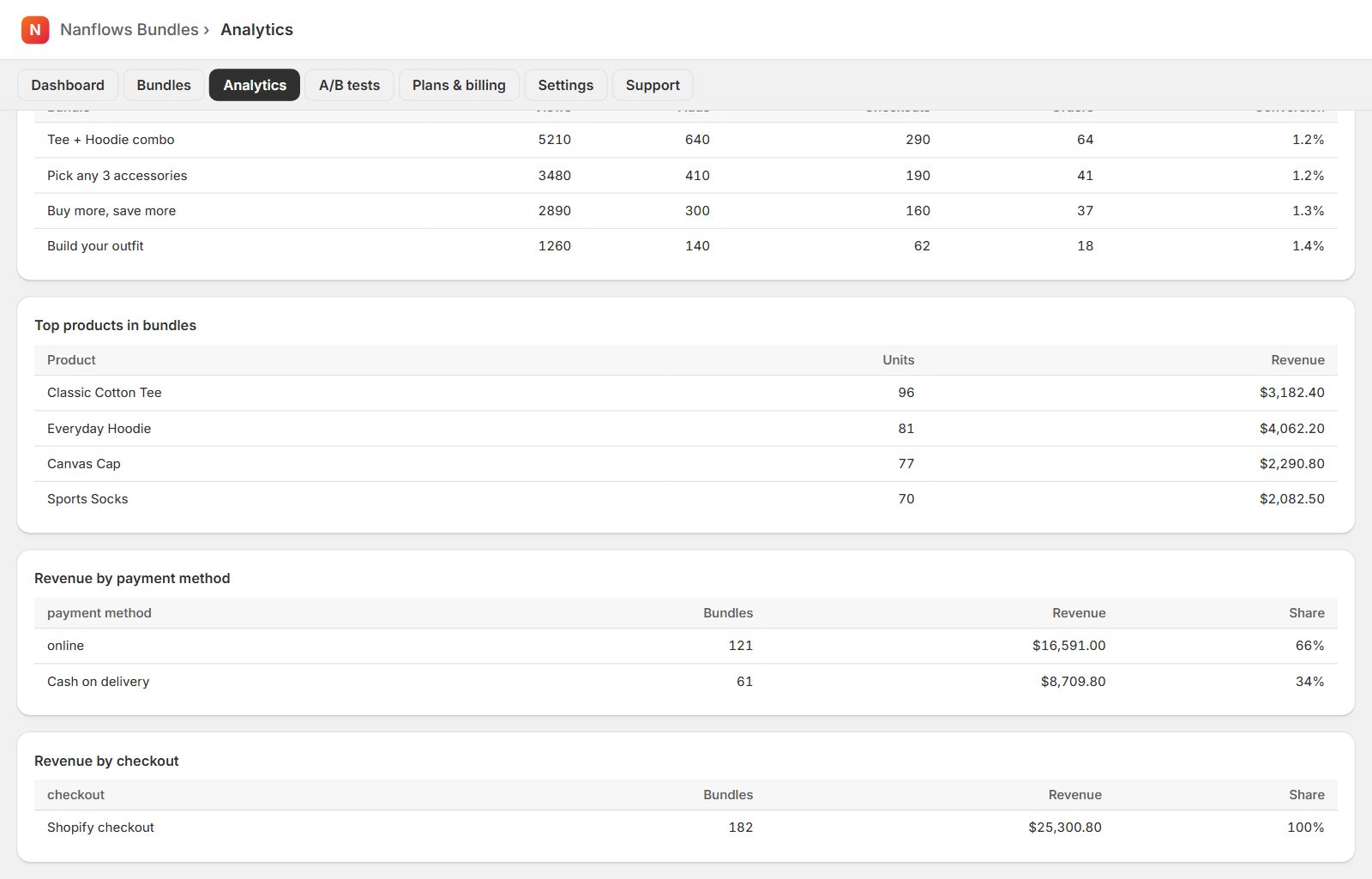Click the Analytics page title
This screenshot has height=879, width=1372.
pos(256,30)
